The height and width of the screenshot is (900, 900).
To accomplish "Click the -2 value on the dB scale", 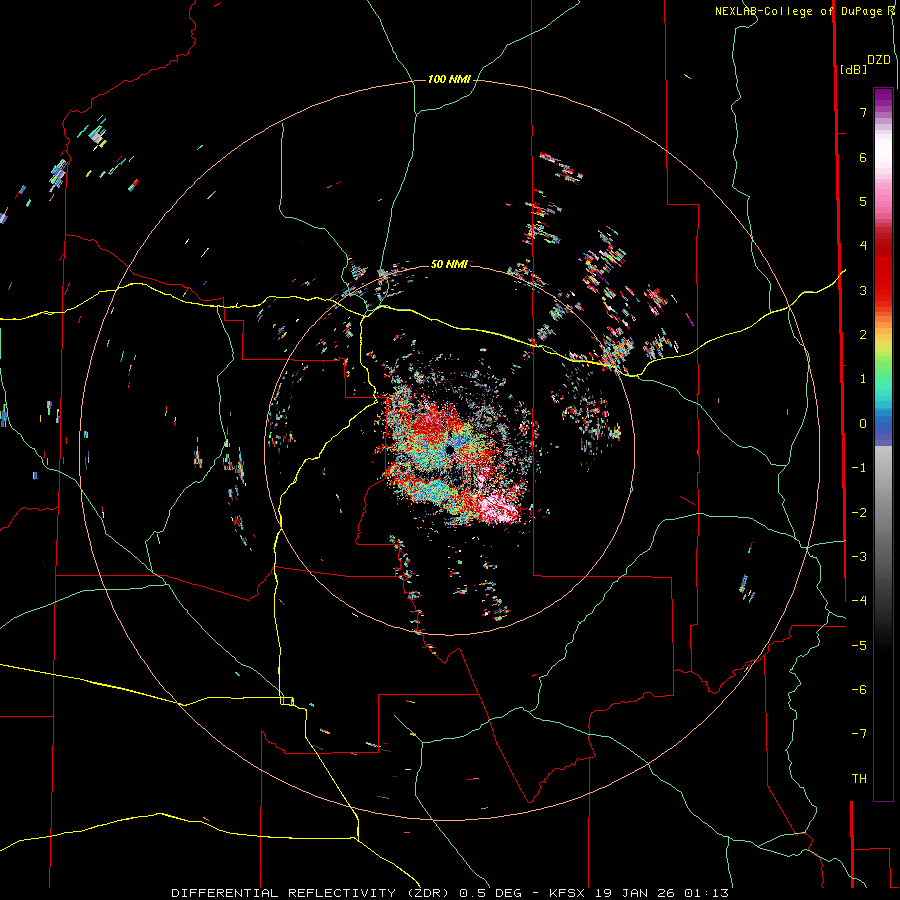I will pos(859,512).
